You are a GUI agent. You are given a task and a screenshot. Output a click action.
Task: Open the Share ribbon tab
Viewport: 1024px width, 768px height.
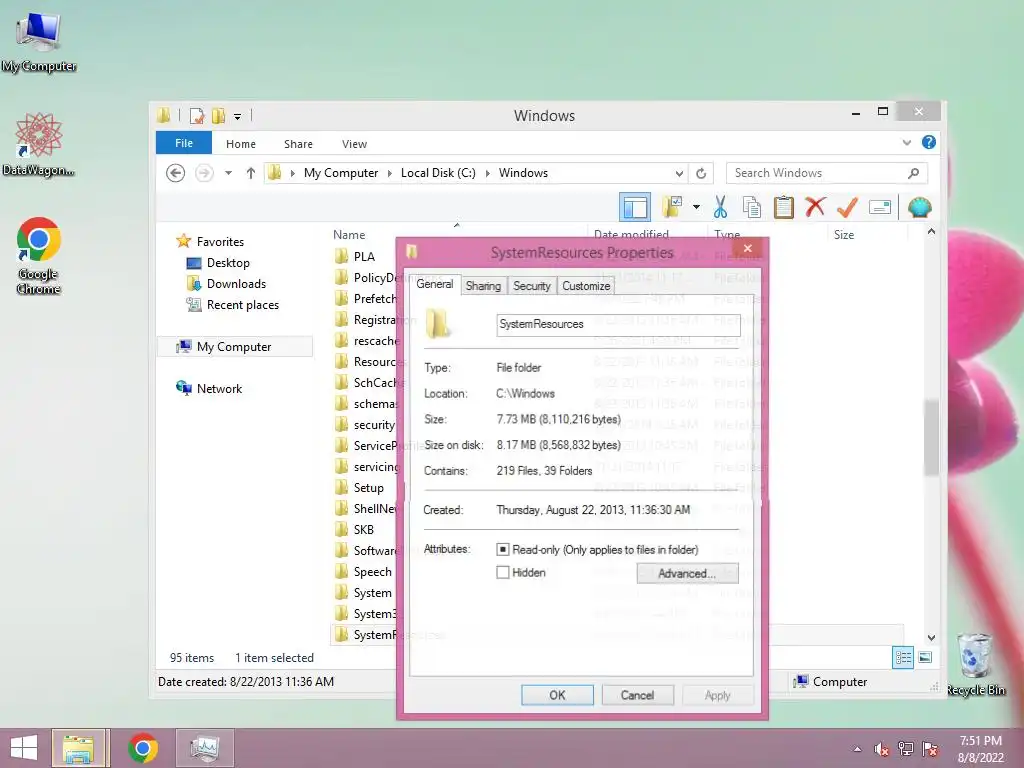pyautogui.click(x=298, y=144)
